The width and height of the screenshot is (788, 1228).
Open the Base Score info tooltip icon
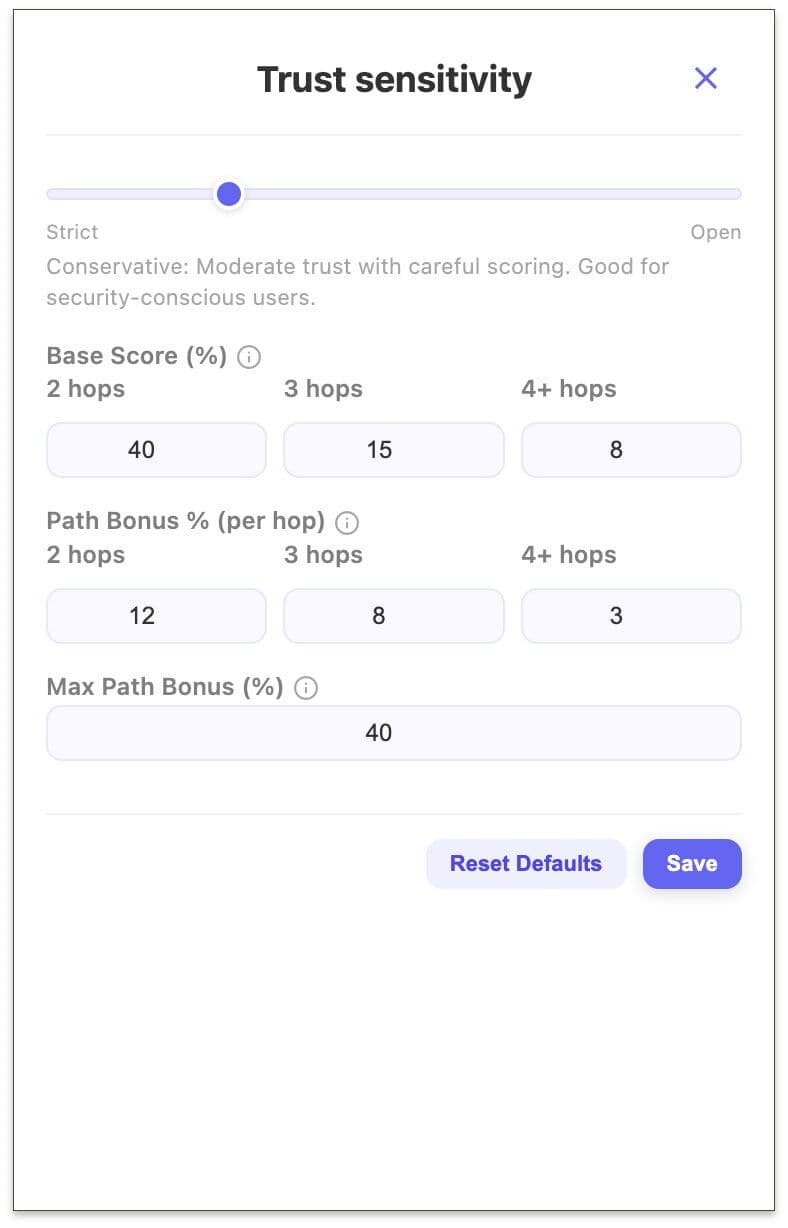pyautogui.click(x=248, y=356)
